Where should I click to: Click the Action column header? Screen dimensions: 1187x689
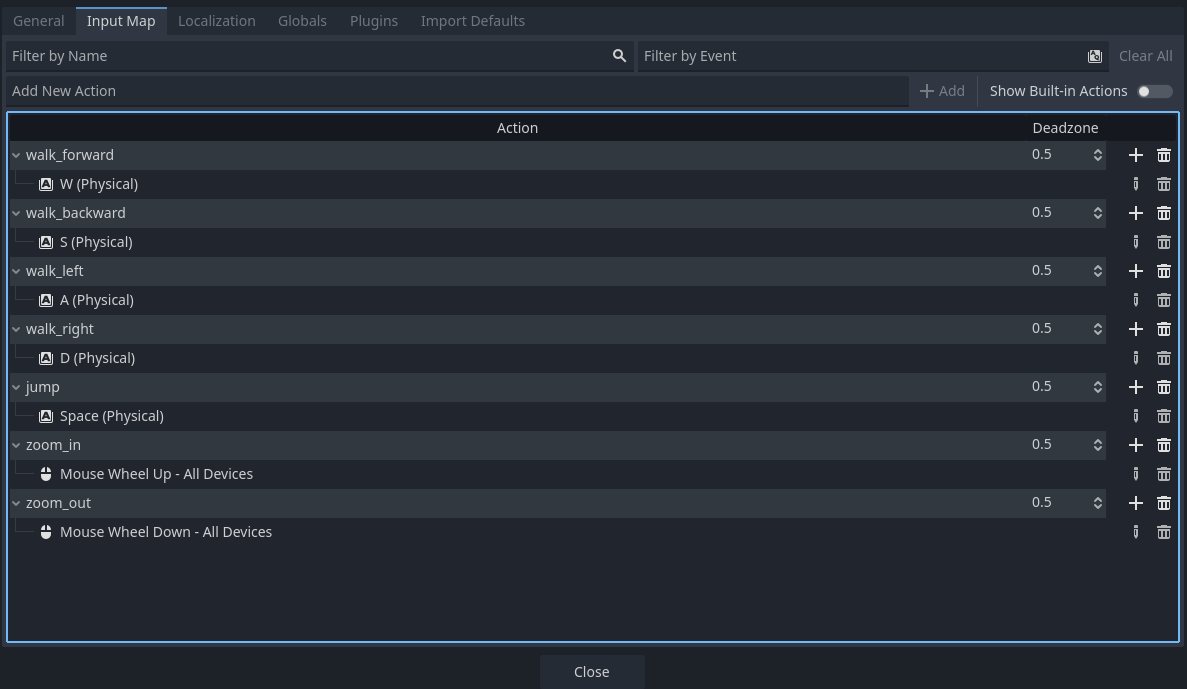click(x=517, y=128)
